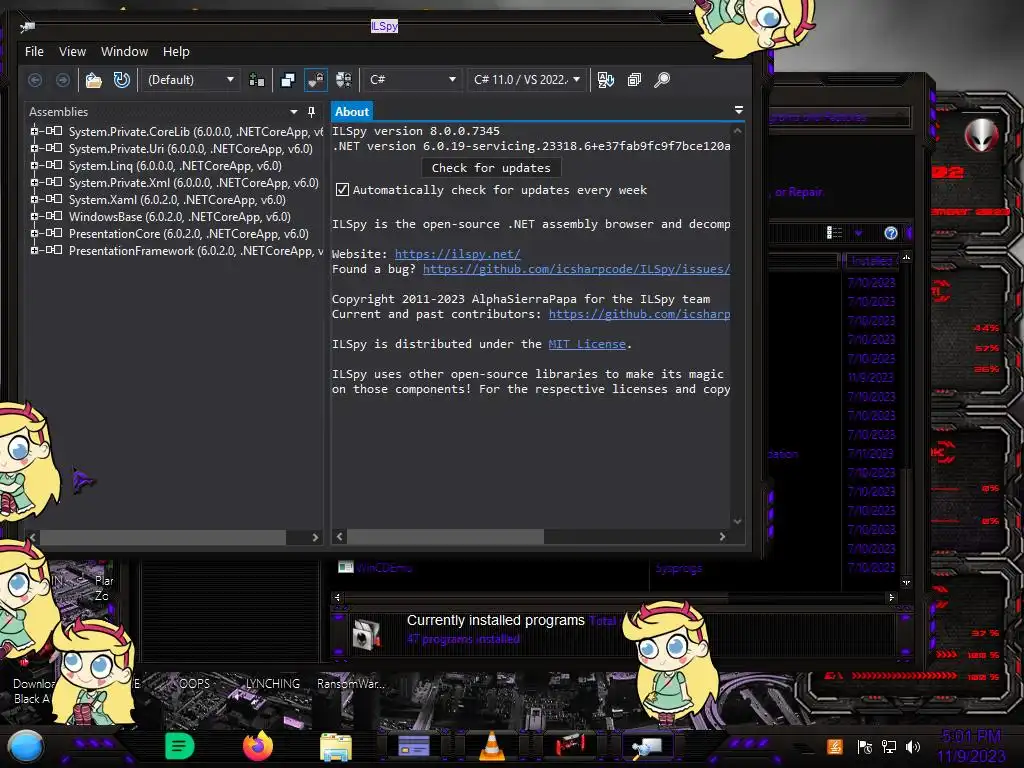Open an assembly file with the folder icon
1024x768 pixels.
tap(94, 80)
